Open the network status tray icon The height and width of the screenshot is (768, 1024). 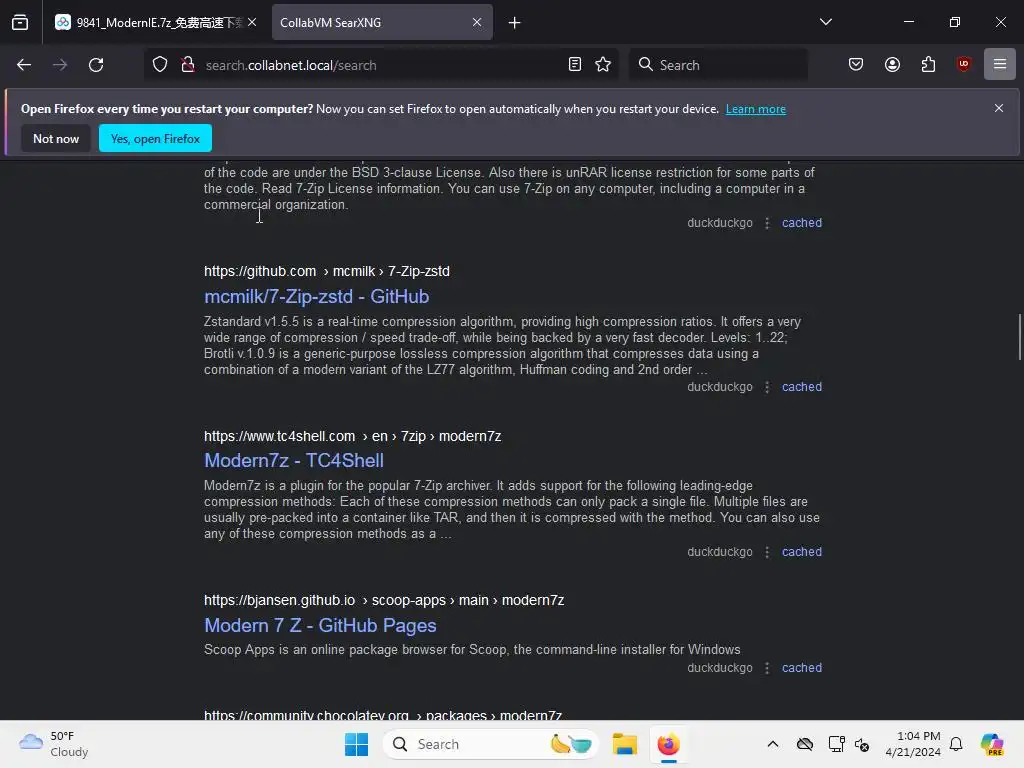pyautogui.click(x=836, y=744)
